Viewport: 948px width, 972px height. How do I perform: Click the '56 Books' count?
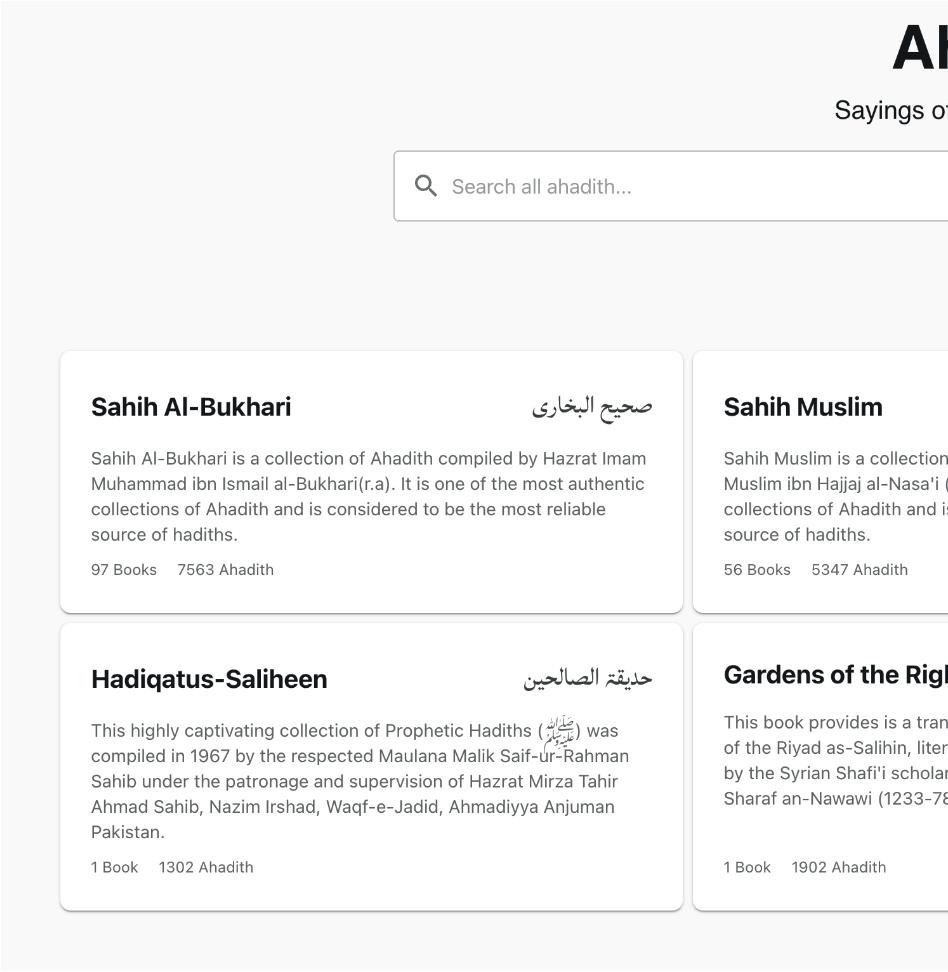click(x=757, y=570)
